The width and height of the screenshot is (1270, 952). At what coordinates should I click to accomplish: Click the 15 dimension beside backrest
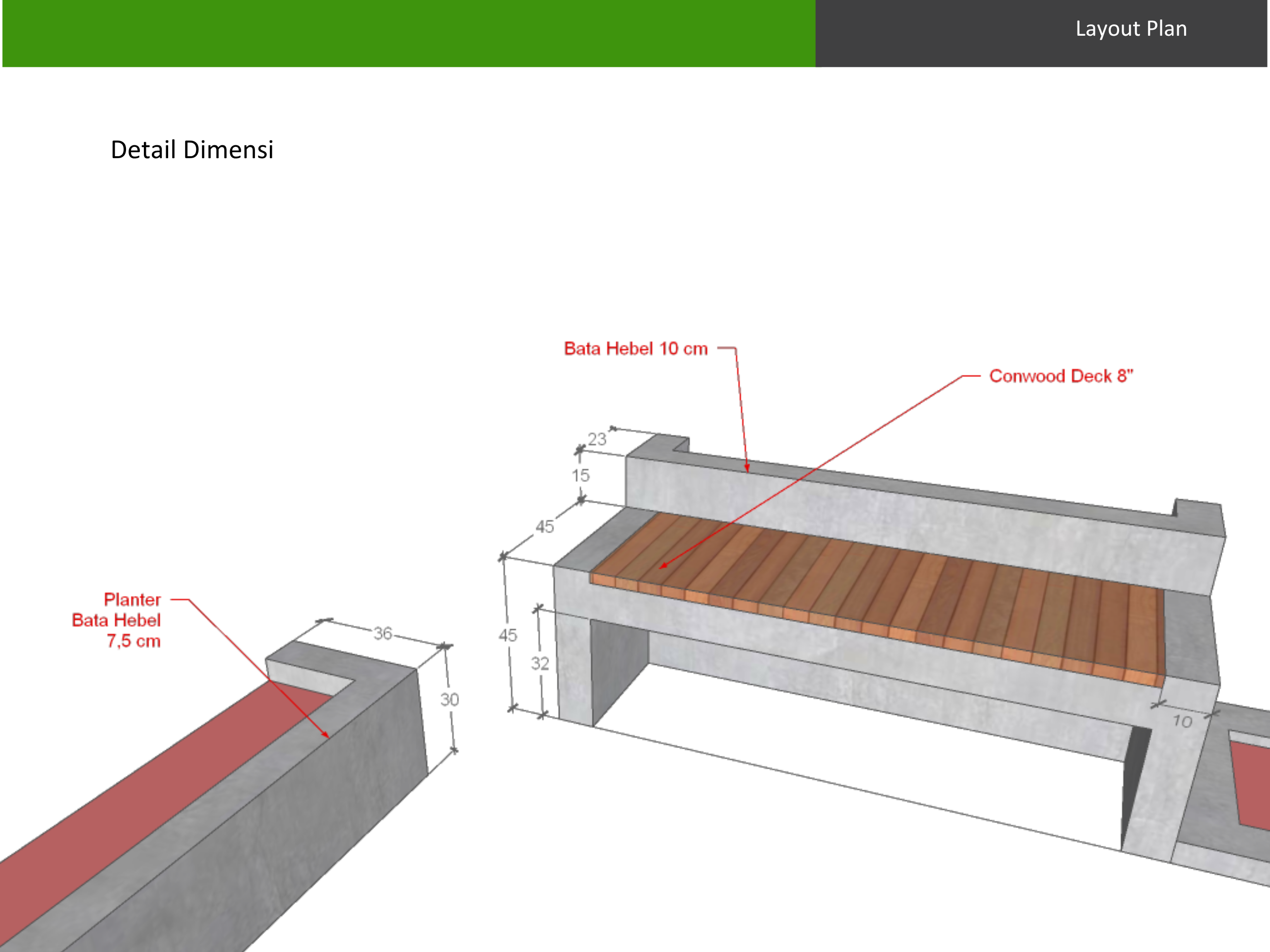click(580, 475)
